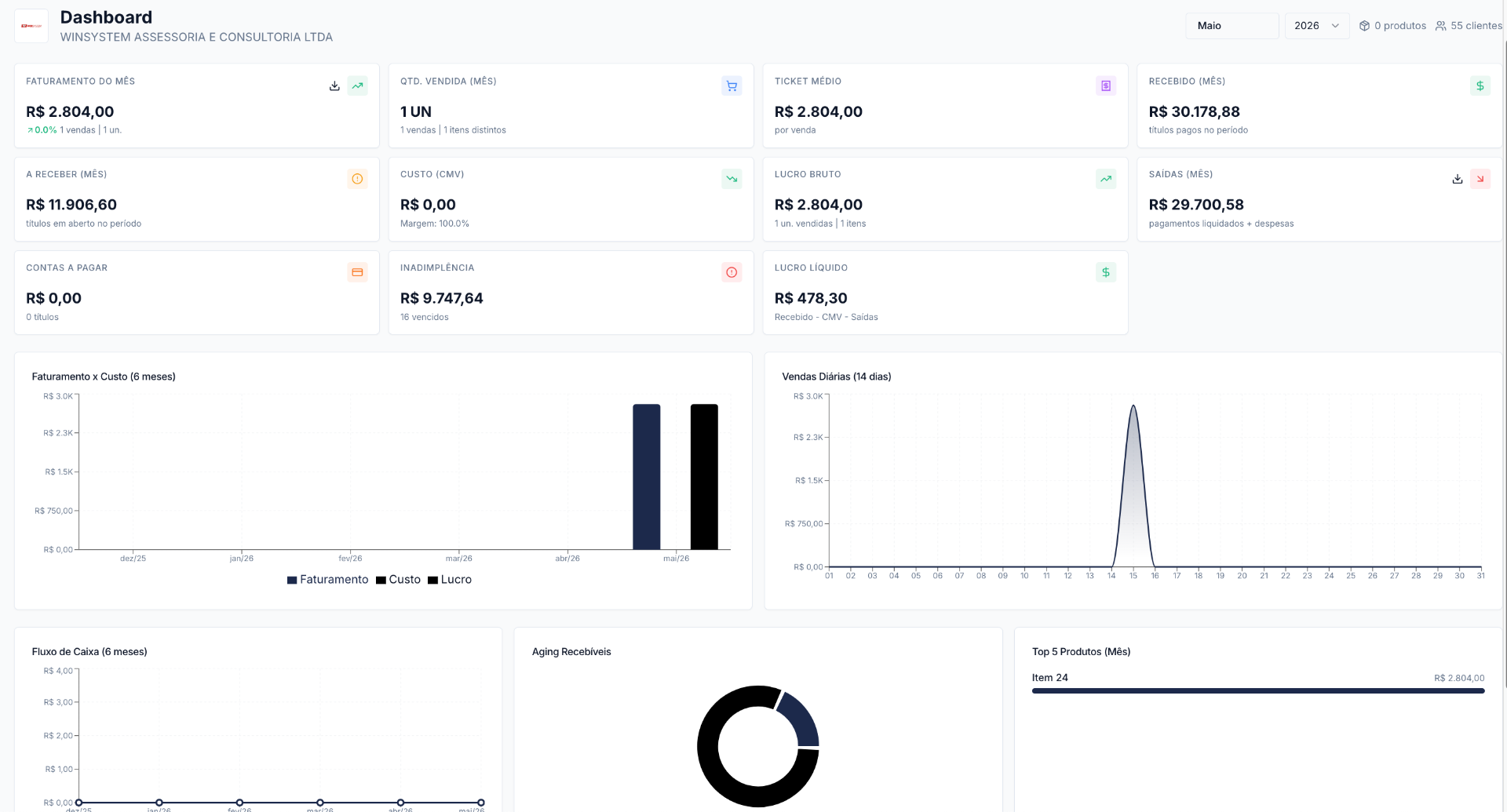This screenshot has height=812, width=1507.
Task: Open the 2026 year dropdown
Action: click(1317, 26)
